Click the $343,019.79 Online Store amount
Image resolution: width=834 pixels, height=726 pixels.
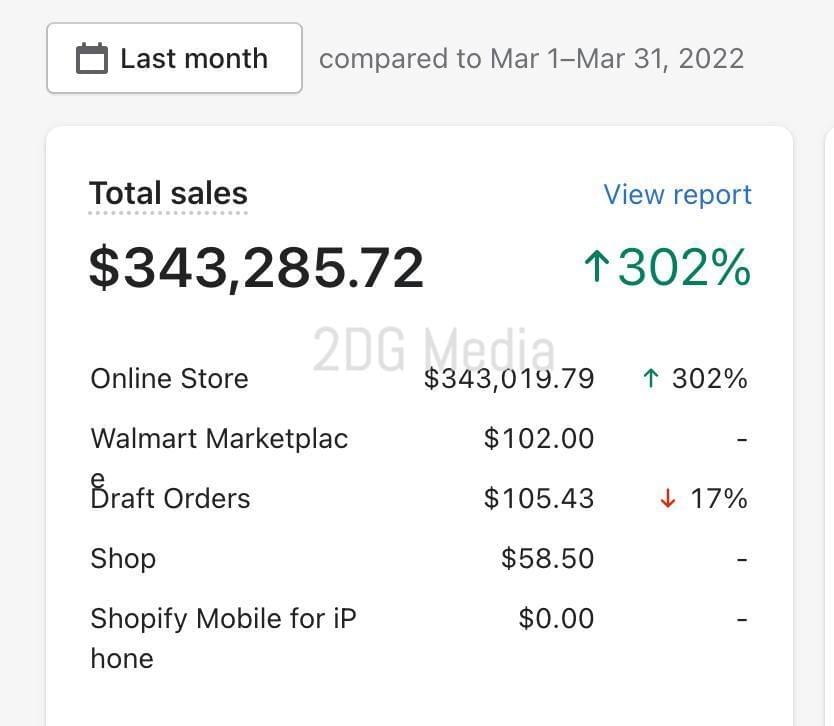point(509,379)
